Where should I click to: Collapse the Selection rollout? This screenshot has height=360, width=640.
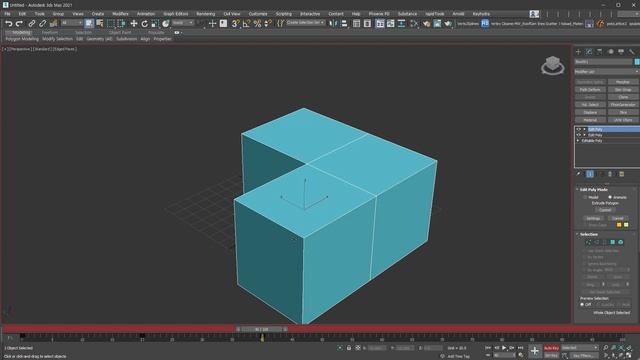[x=577, y=234]
